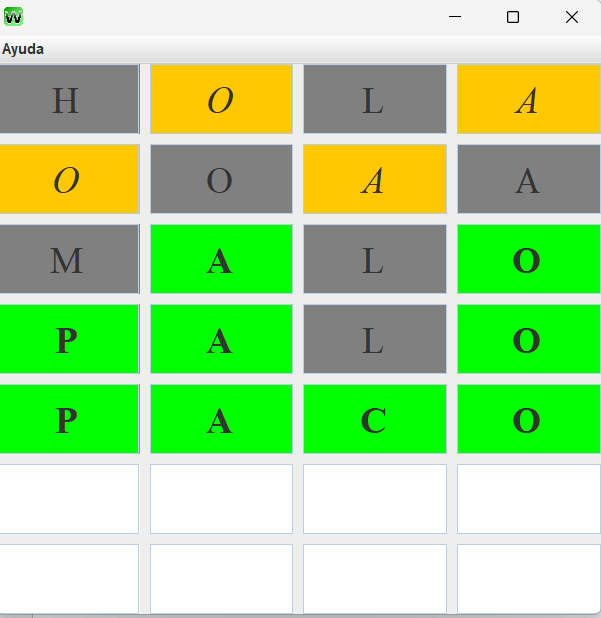
Task: Maximize the game window
Action: pos(513,17)
